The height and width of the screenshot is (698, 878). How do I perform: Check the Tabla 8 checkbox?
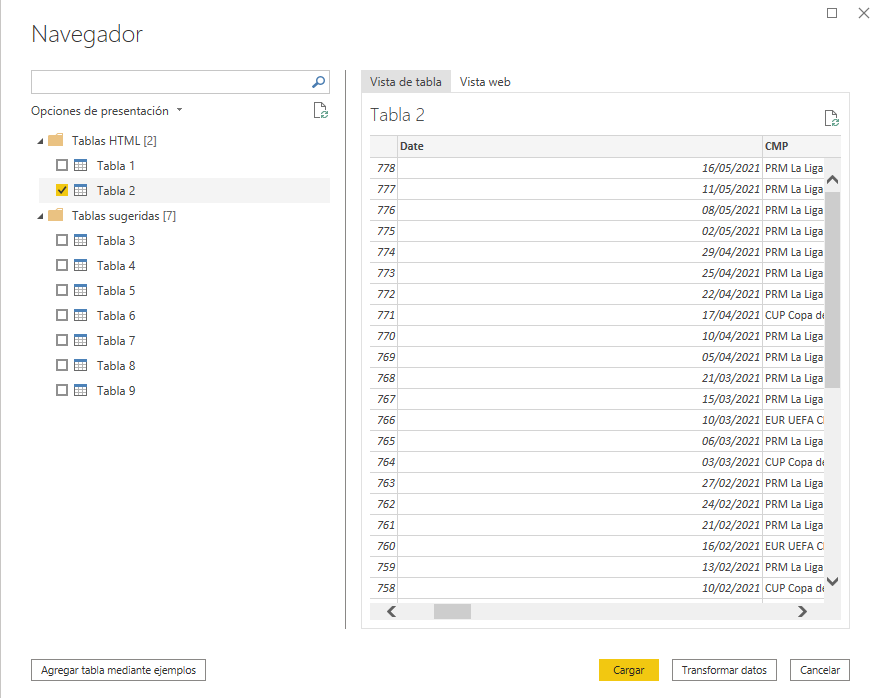62,365
